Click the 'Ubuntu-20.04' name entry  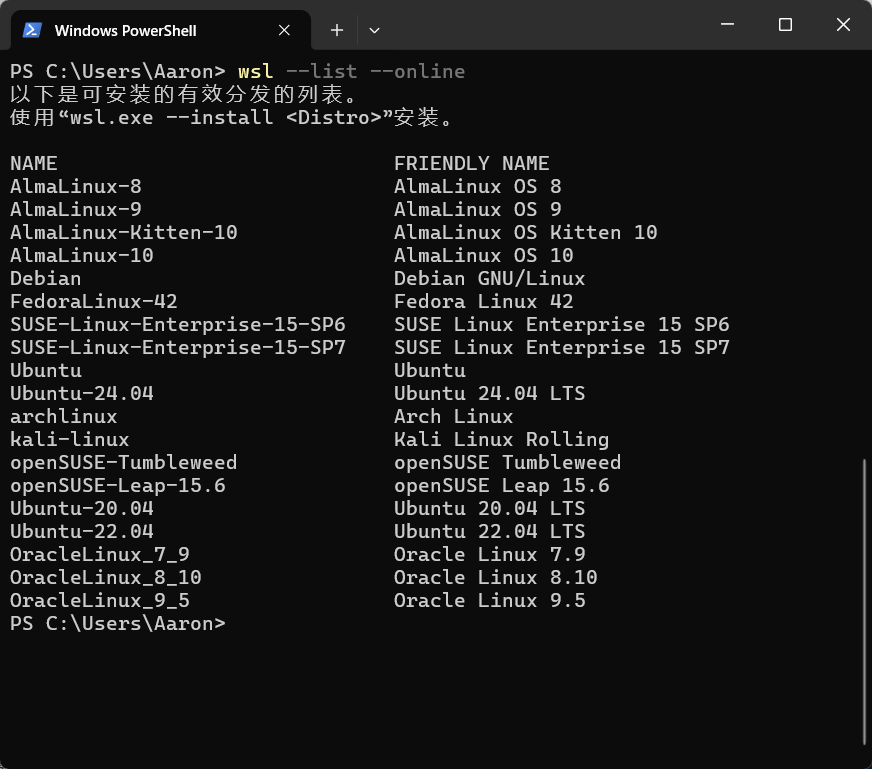point(82,509)
